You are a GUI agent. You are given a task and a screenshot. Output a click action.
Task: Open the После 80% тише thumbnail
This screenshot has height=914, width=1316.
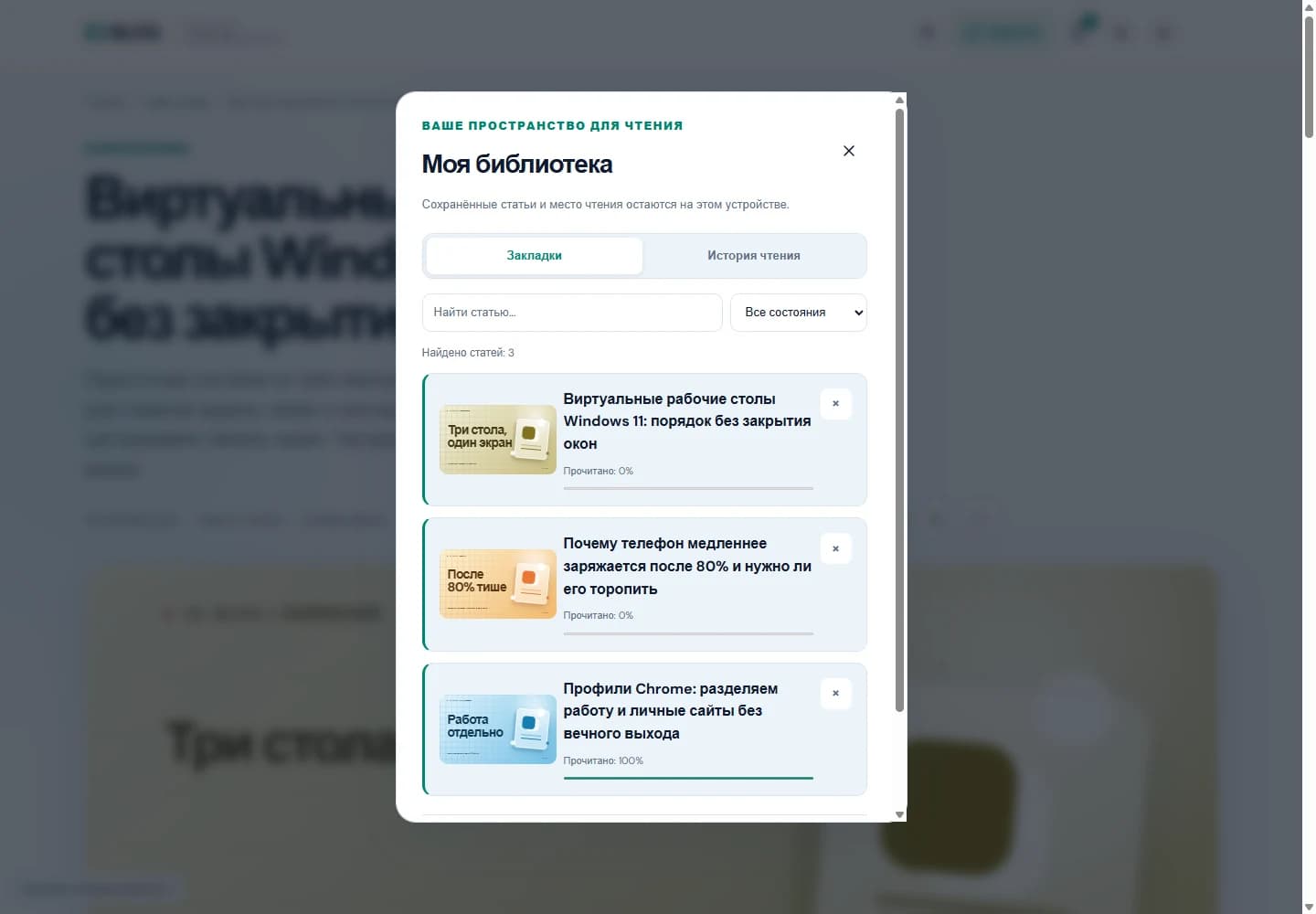pyautogui.click(x=498, y=584)
